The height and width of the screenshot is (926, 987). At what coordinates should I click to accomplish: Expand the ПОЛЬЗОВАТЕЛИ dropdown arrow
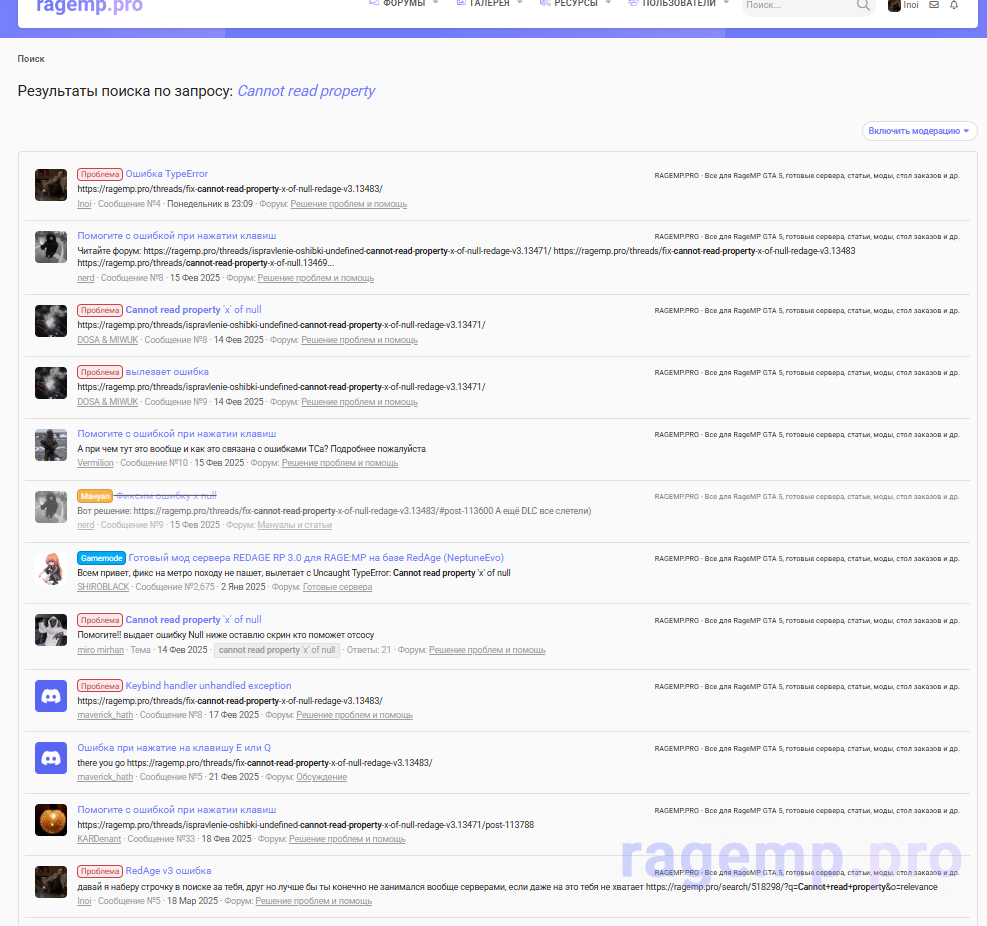(725, 4)
